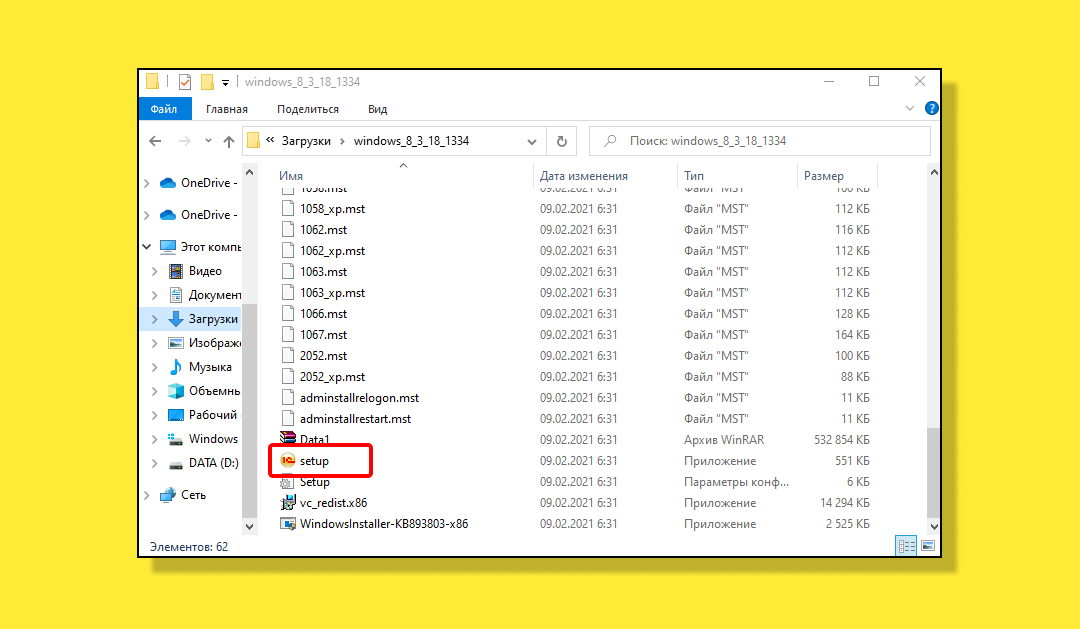Click the 1C setup application icon
The image size is (1080, 629).
point(288,461)
